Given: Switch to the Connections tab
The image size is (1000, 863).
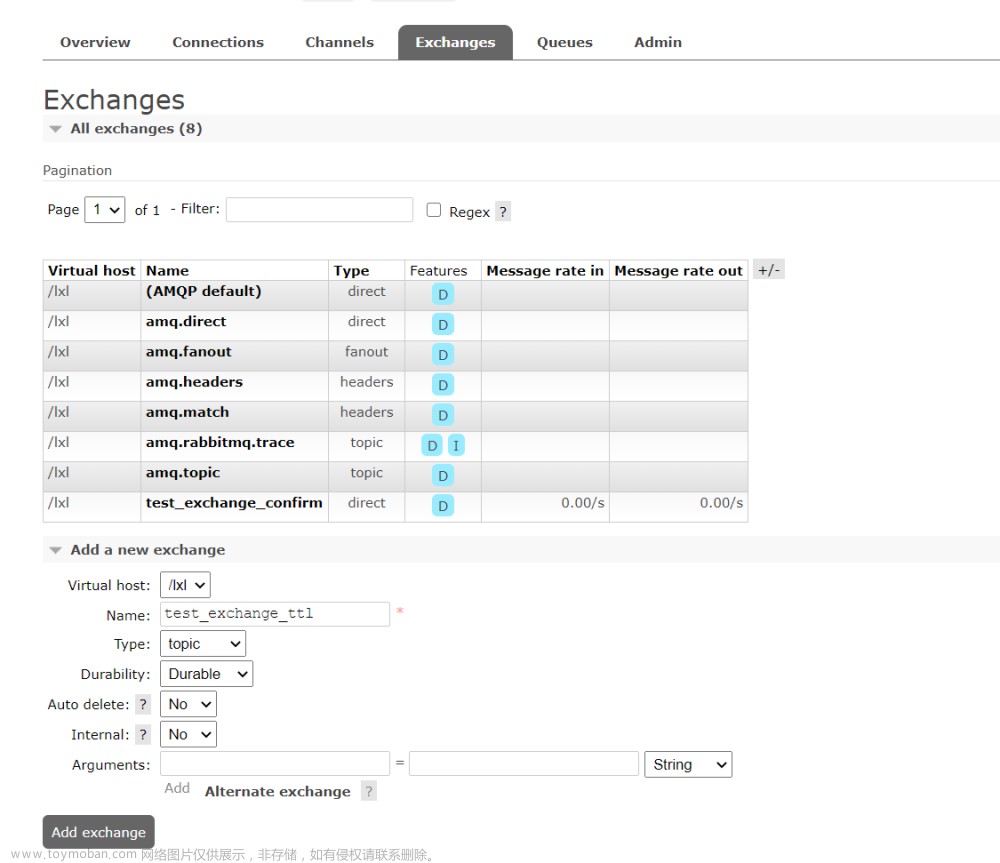Looking at the screenshot, I should click(x=217, y=42).
